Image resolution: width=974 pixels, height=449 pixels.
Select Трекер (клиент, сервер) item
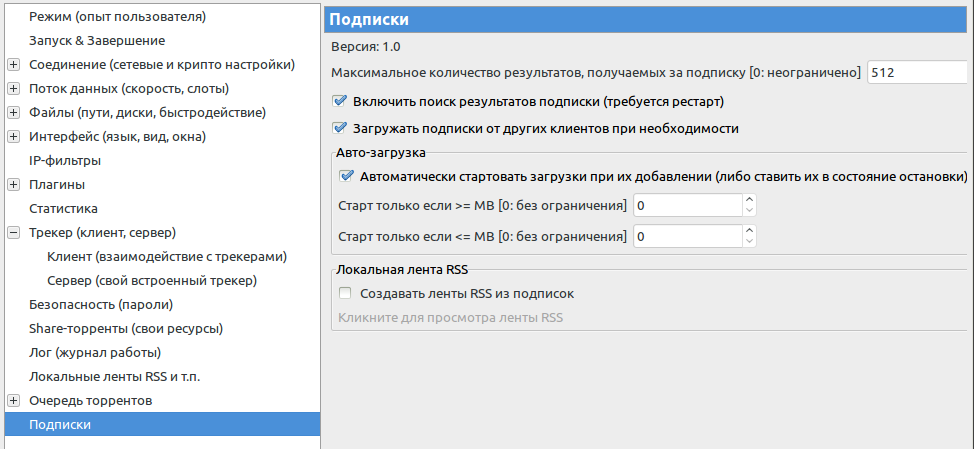point(102,233)
